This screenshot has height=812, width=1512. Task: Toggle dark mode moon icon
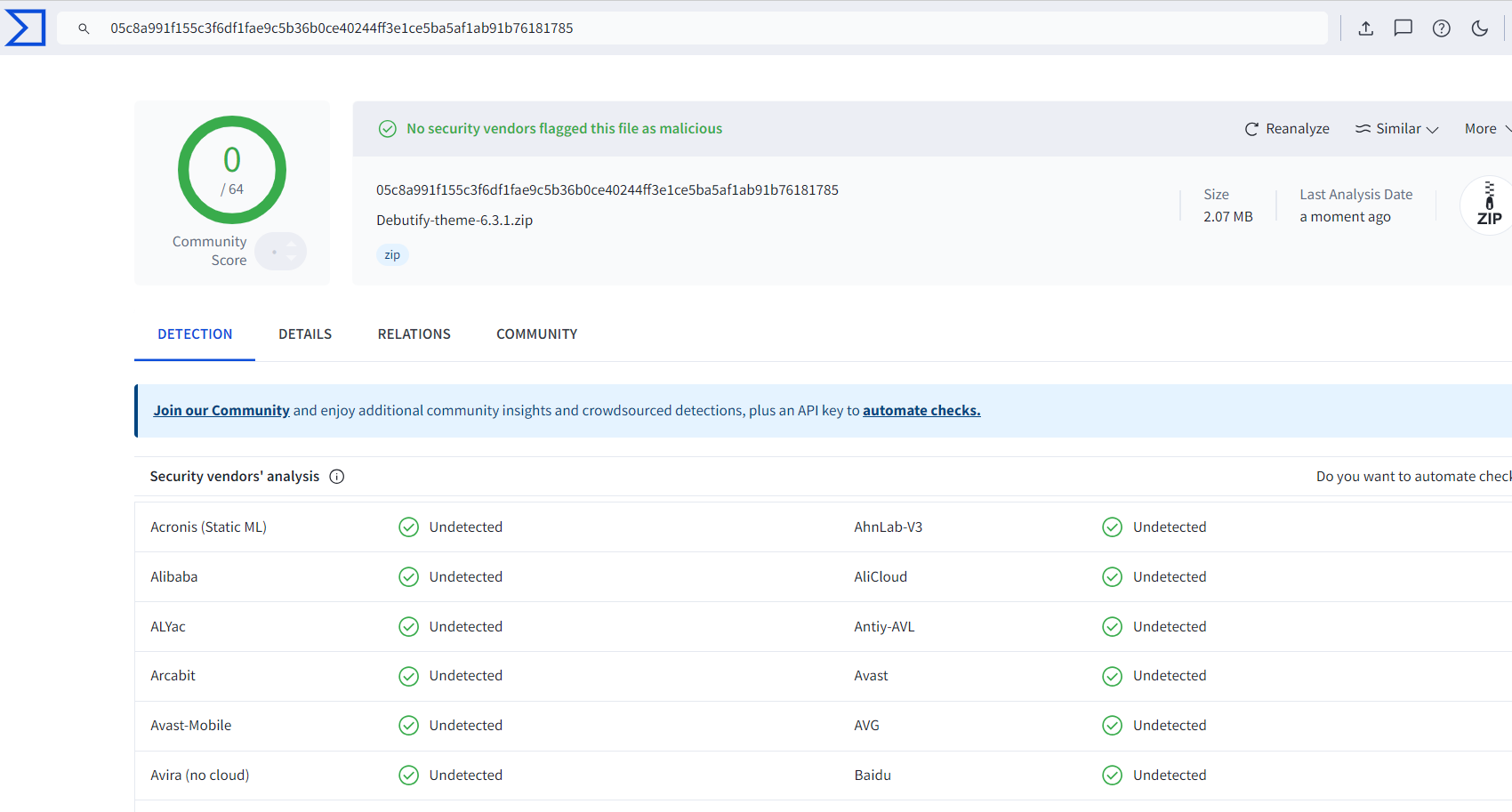coord(1480,28)
